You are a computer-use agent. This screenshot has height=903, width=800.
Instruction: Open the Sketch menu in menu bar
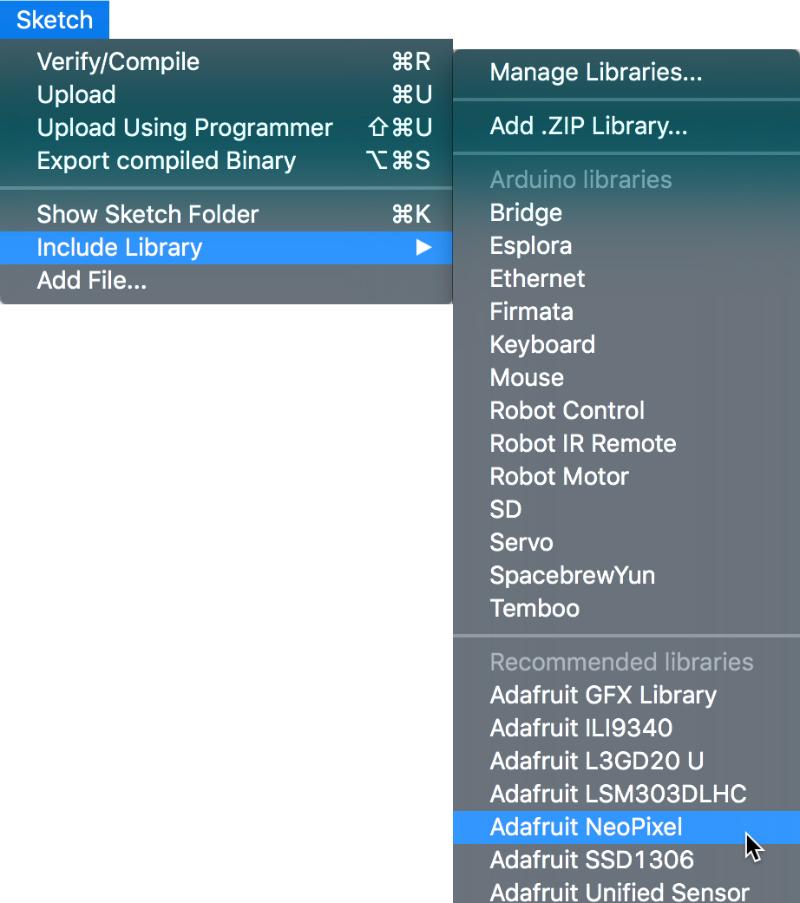click(x=54, y=20)
